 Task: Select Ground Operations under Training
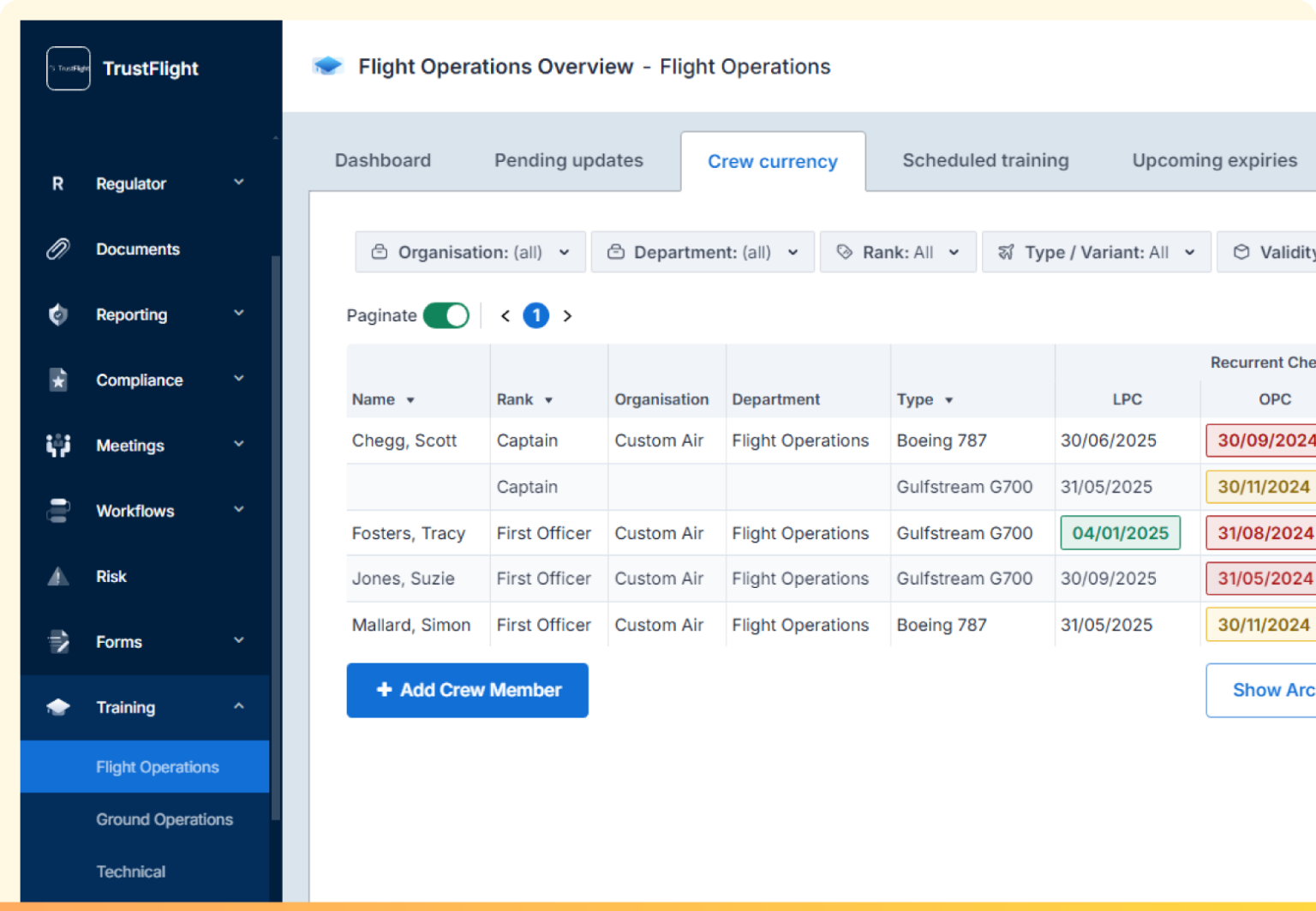[164, 819]
